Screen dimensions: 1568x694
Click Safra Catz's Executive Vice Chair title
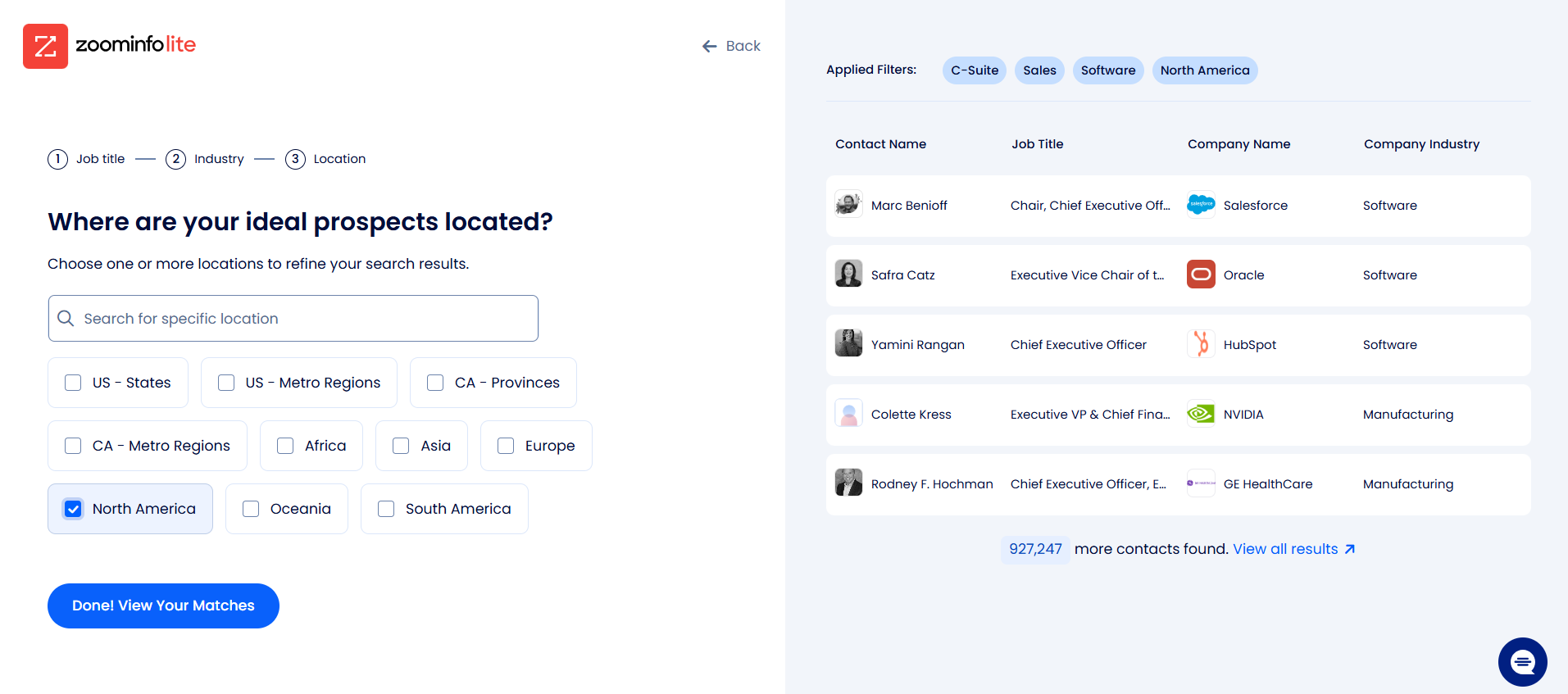coord(1087,275)
